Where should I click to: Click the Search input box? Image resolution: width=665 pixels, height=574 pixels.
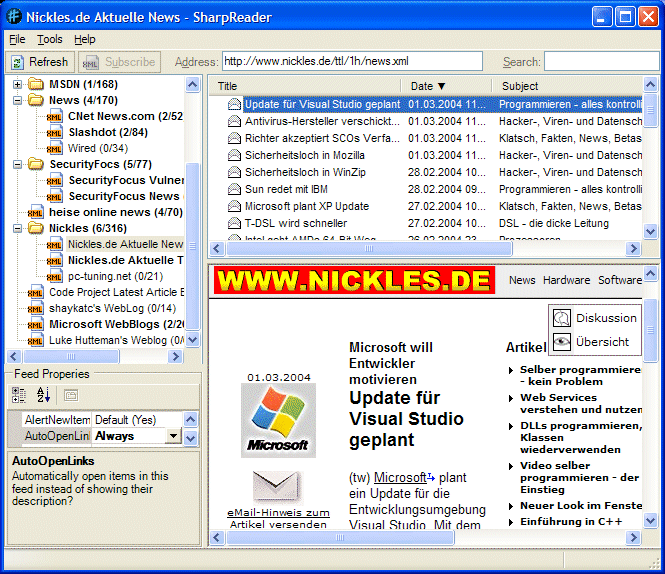pyautogui.click(x=602, y=61)
